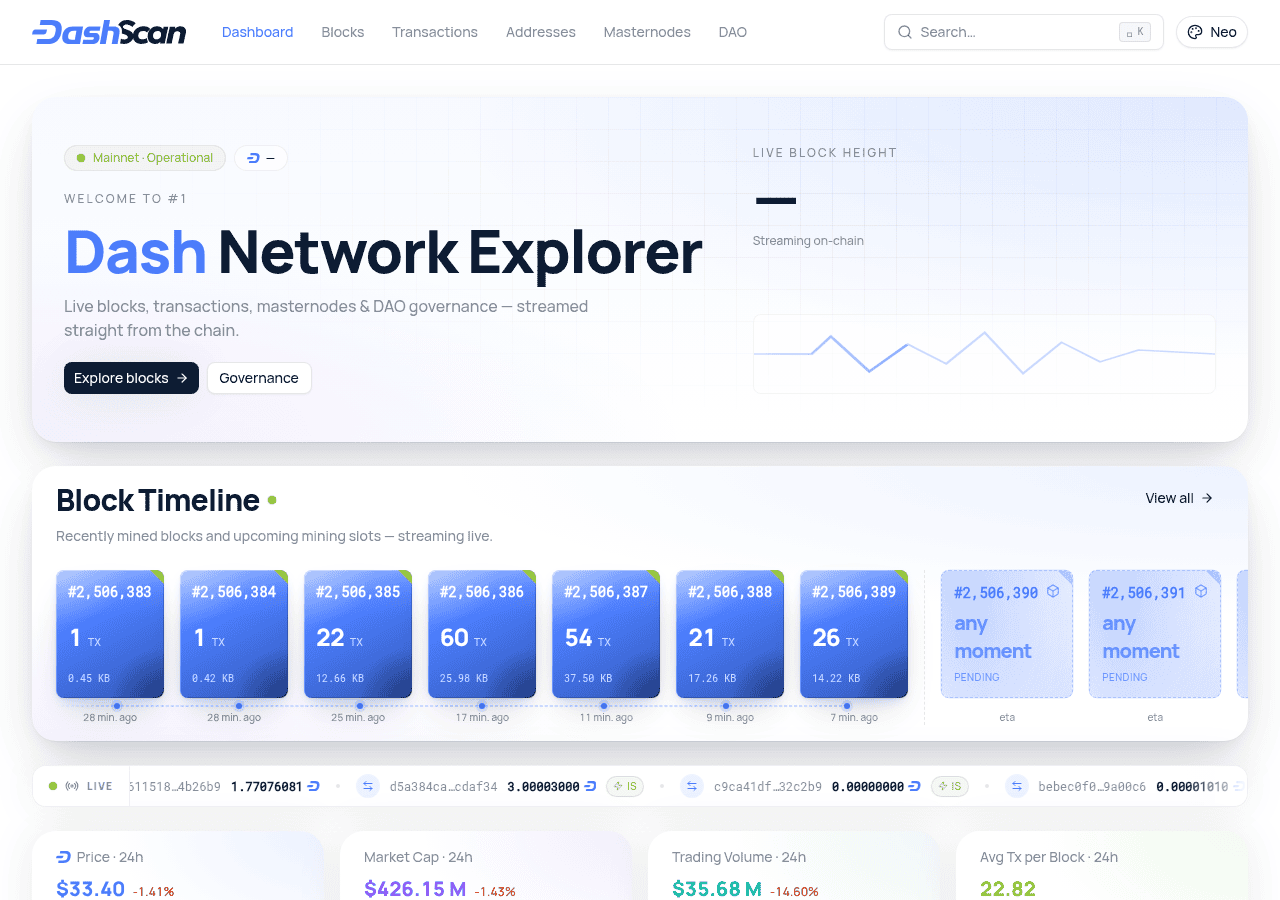This screenshot has width=1280, height=900.
Task: Click the Dash icon next to Price · 24h
Action: [x=64, y=857]
